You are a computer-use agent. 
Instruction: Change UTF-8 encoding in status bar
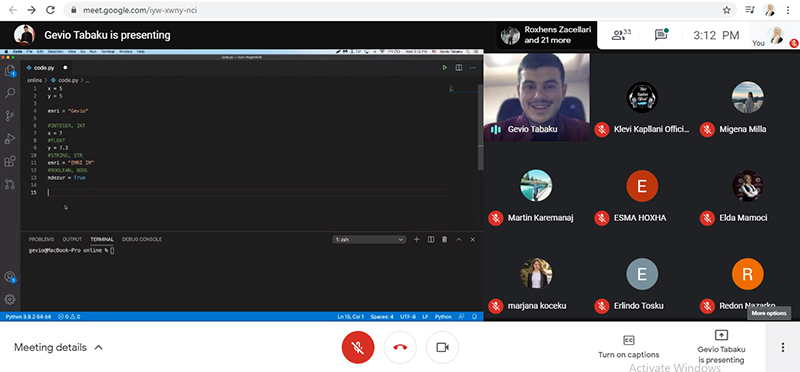[408, 317]
